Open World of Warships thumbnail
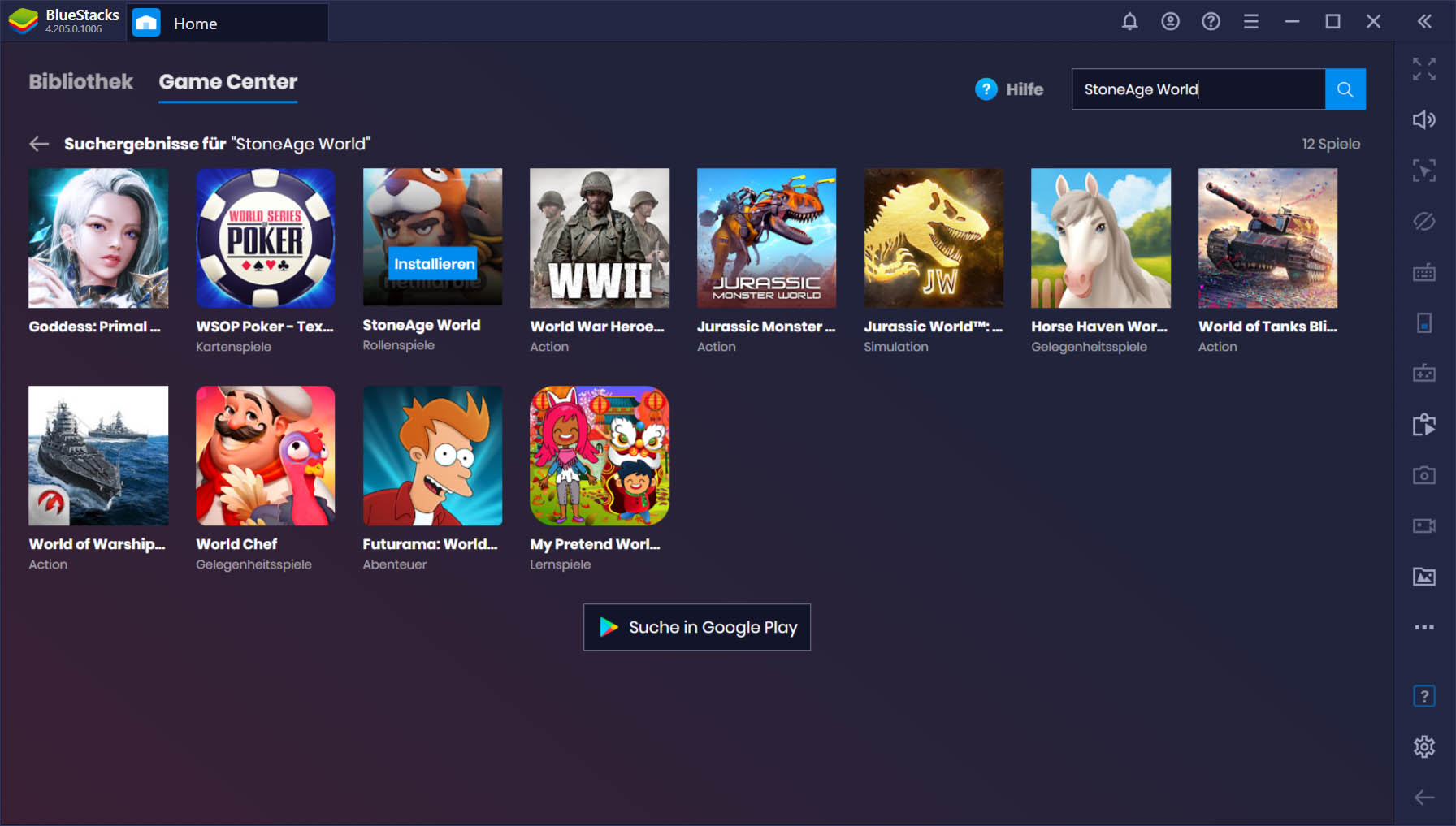Screen dimensions: 1456x826 98,456
